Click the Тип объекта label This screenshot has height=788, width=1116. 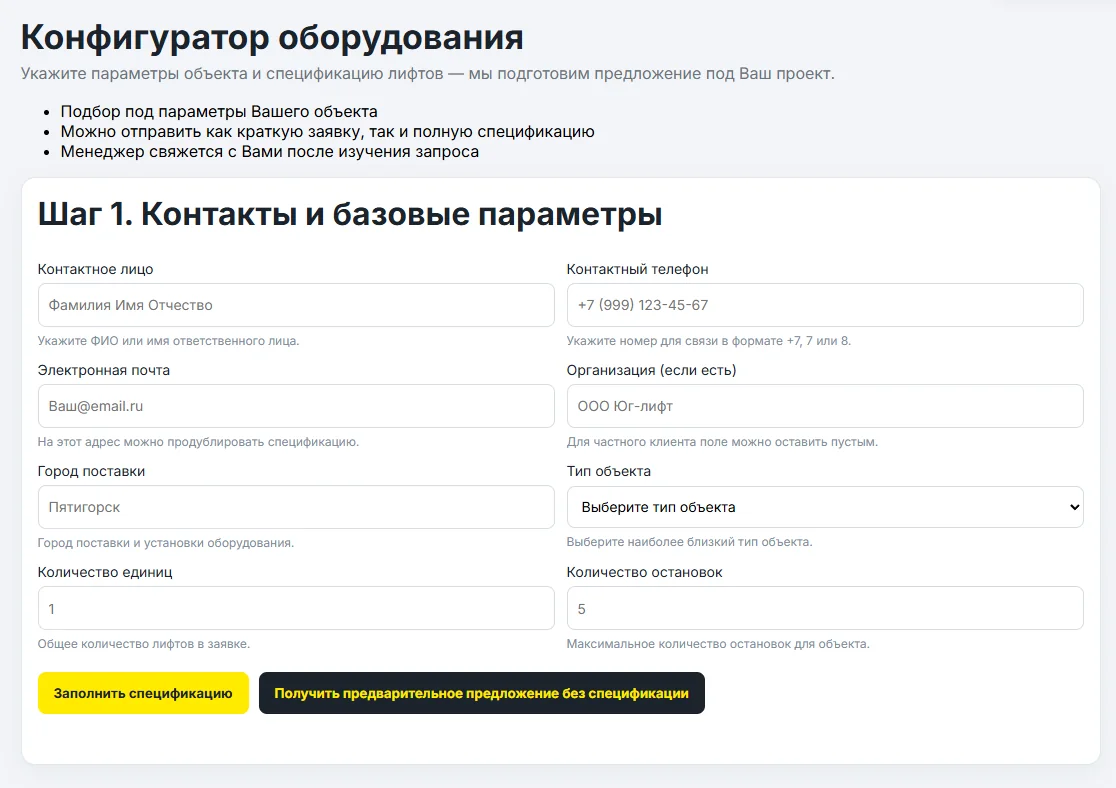609,471
